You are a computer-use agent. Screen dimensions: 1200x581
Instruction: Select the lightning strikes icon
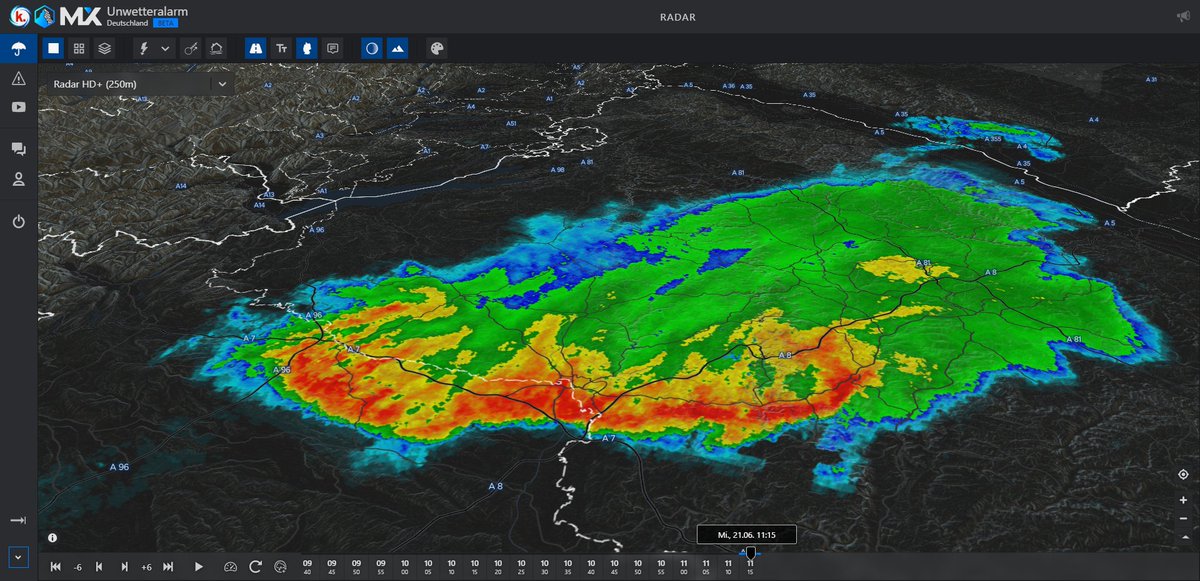coord(145,47)
